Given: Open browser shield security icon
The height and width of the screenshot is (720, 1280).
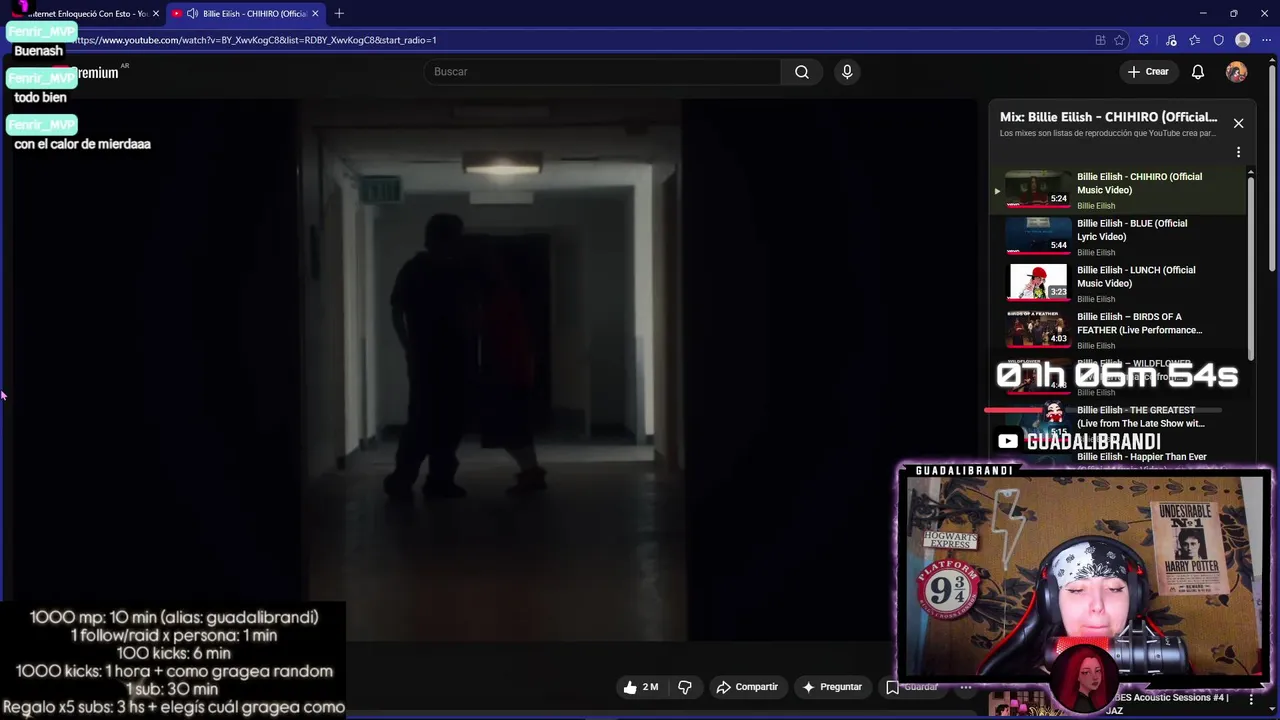Looking at the screenshot, I should (x=1218, y=40).
